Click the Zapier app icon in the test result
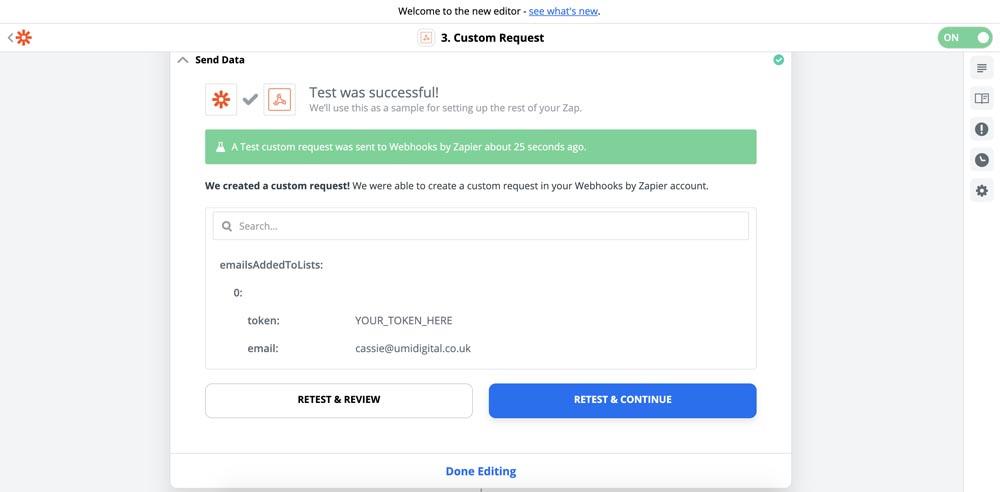Viewport: 1000px width, 492px height. (x=221, y=99)
